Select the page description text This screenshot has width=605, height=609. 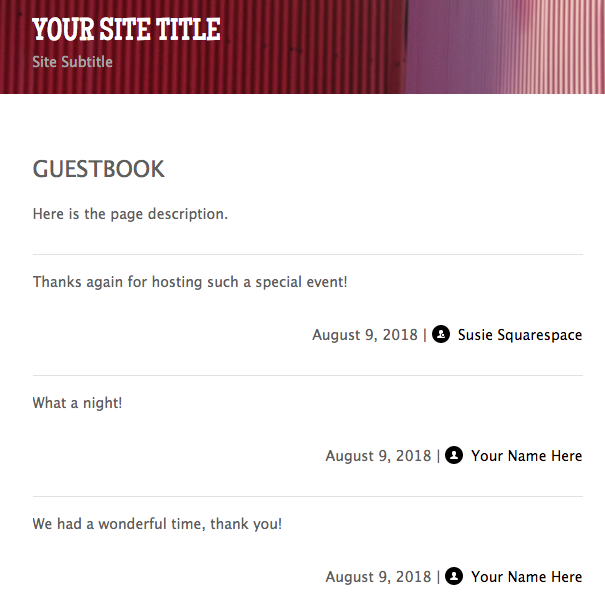130,214
